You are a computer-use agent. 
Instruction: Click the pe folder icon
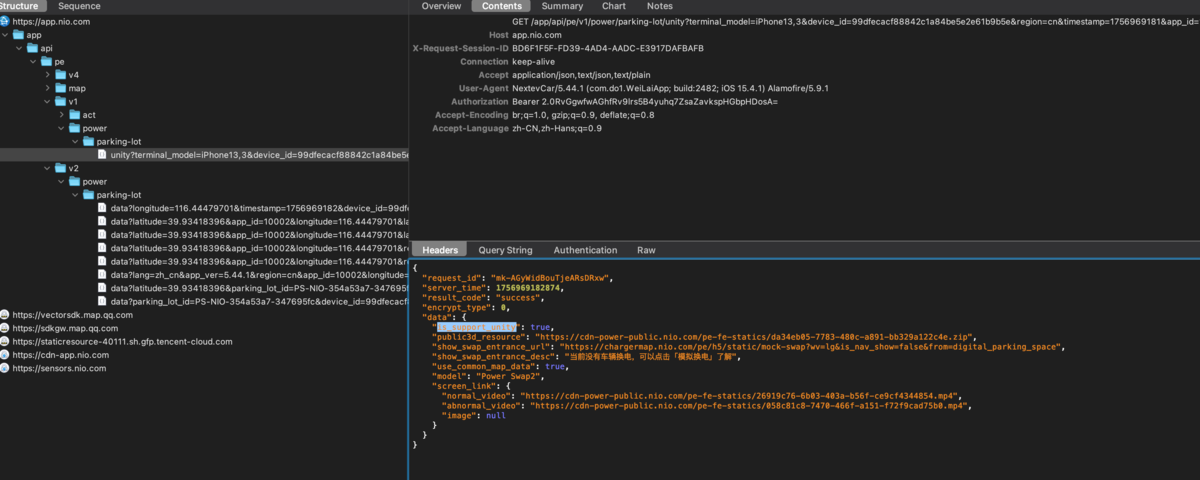pos(47,61)
